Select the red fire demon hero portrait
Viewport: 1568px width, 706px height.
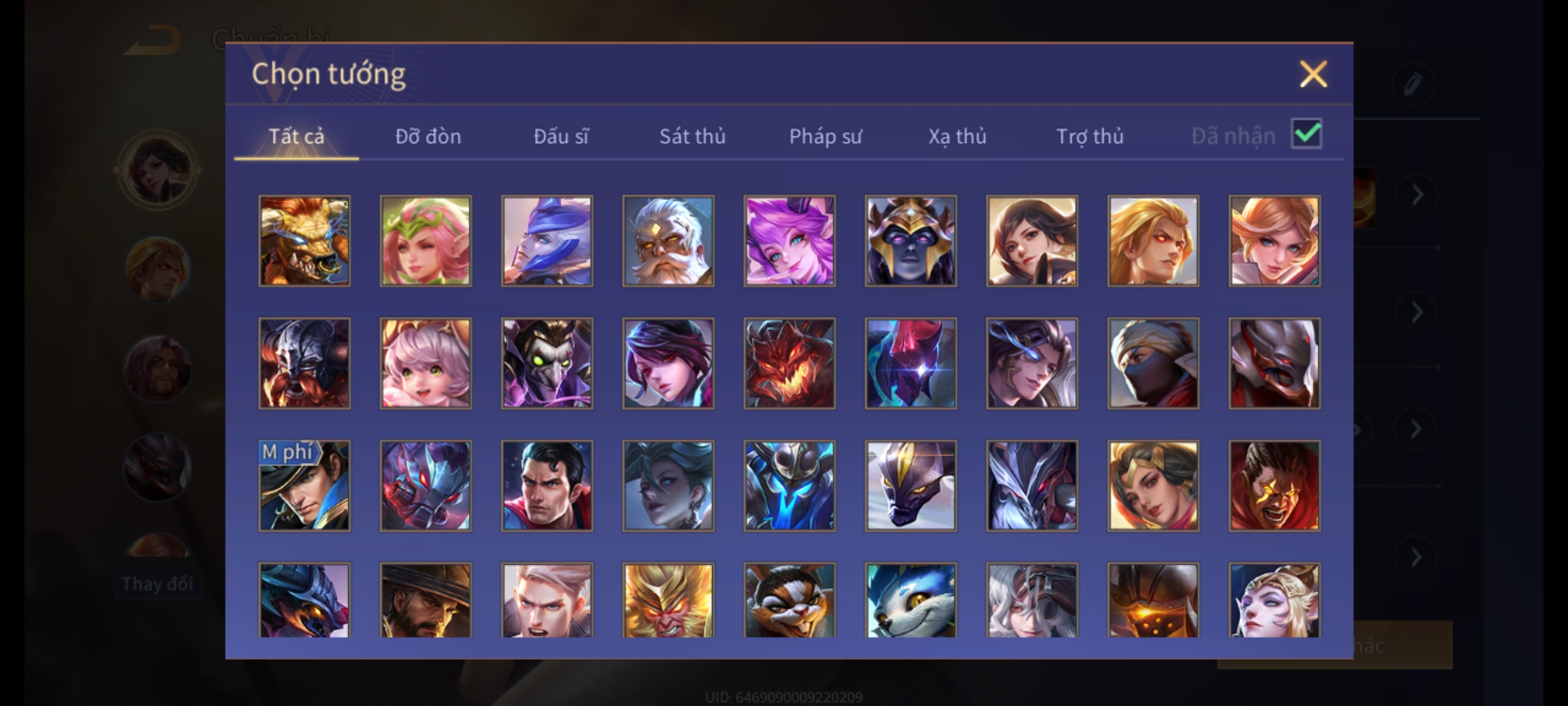coord(789,363)
